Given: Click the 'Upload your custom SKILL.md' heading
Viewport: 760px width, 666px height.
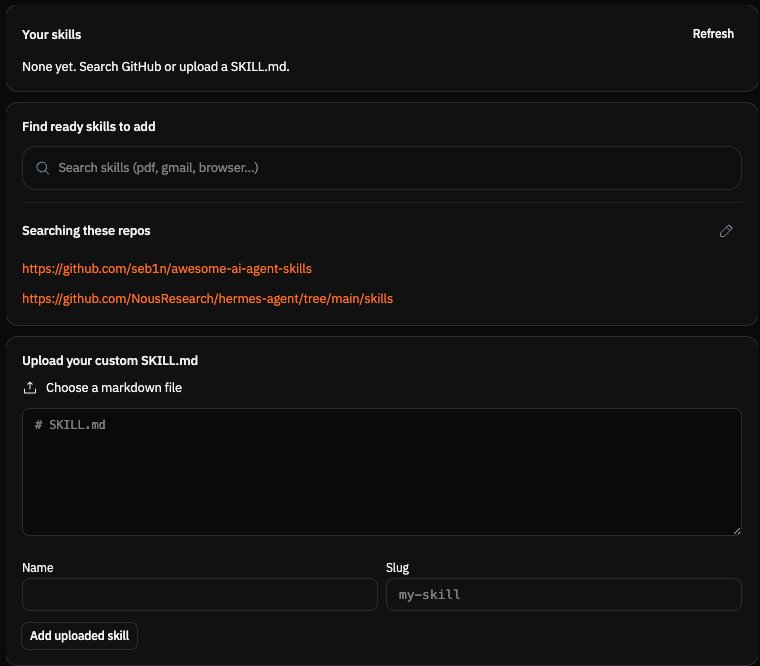Looking at the screenshot, I should point(110,361).
